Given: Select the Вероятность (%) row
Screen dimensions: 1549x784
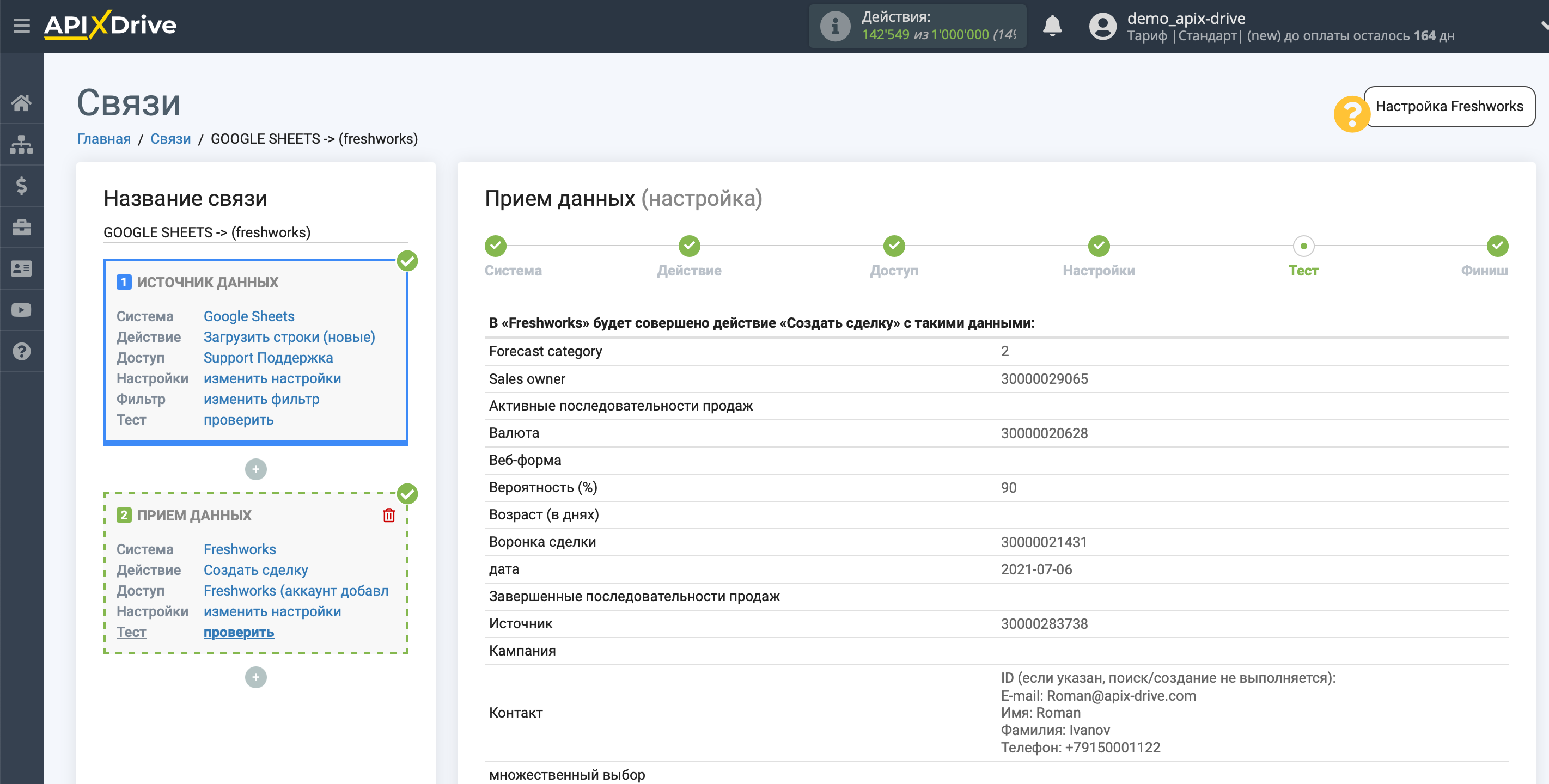Looking at the screenshot, I should [x=996, y=488].
